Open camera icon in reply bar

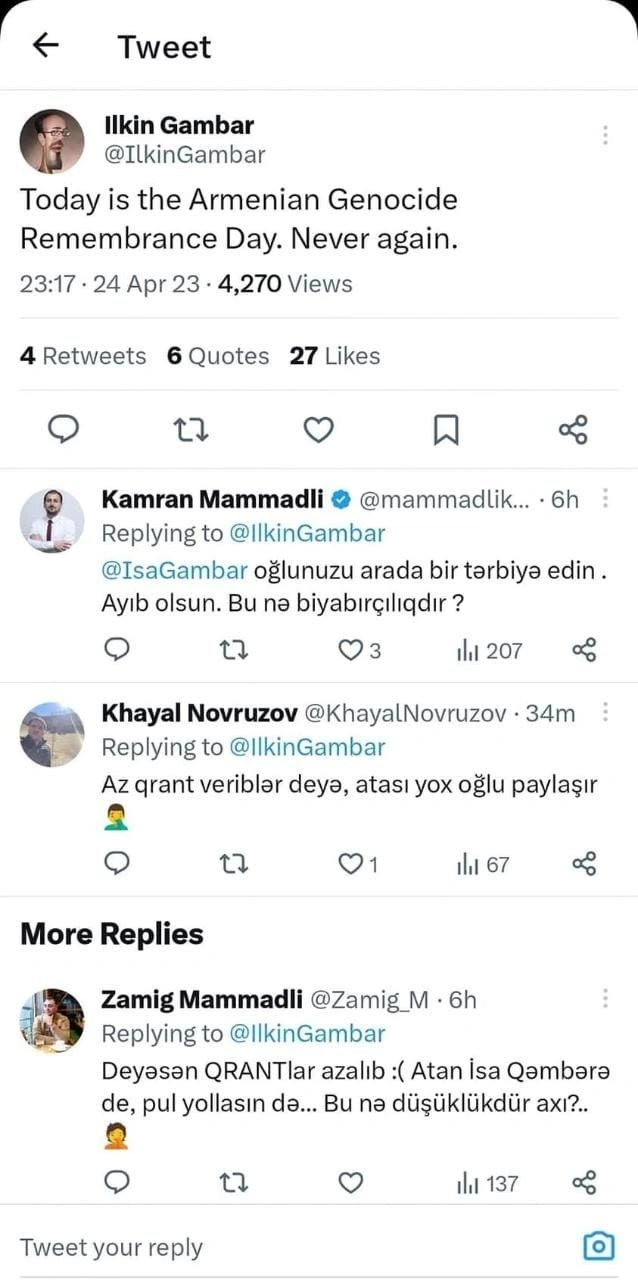click(x=598, y=1245)
